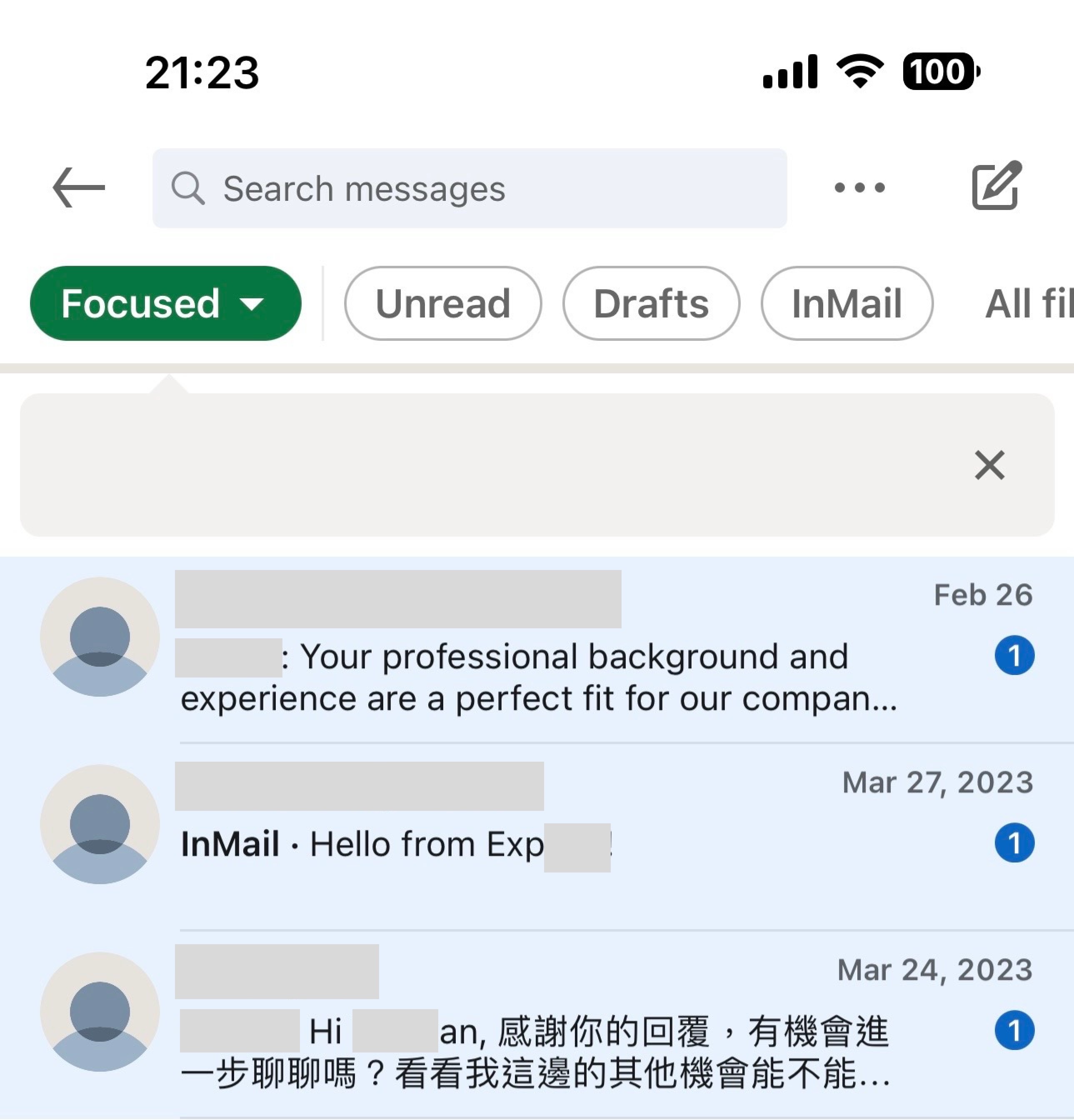Open All filters option
Screen dimensions: 1074x1120
1029,303
